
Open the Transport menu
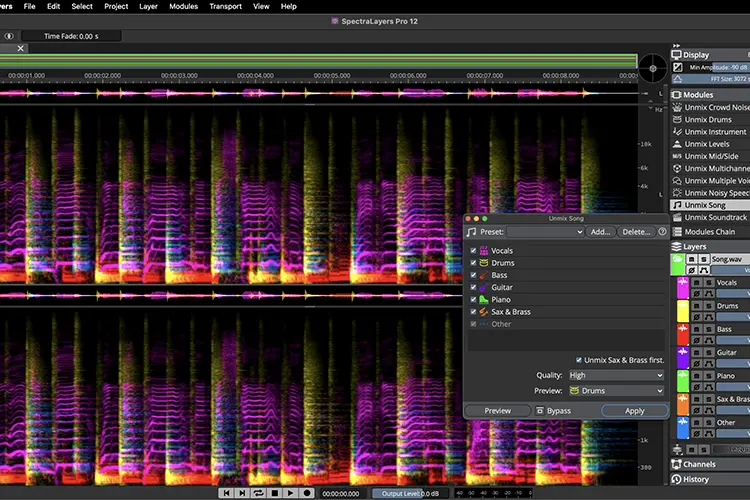coord(225,6)
